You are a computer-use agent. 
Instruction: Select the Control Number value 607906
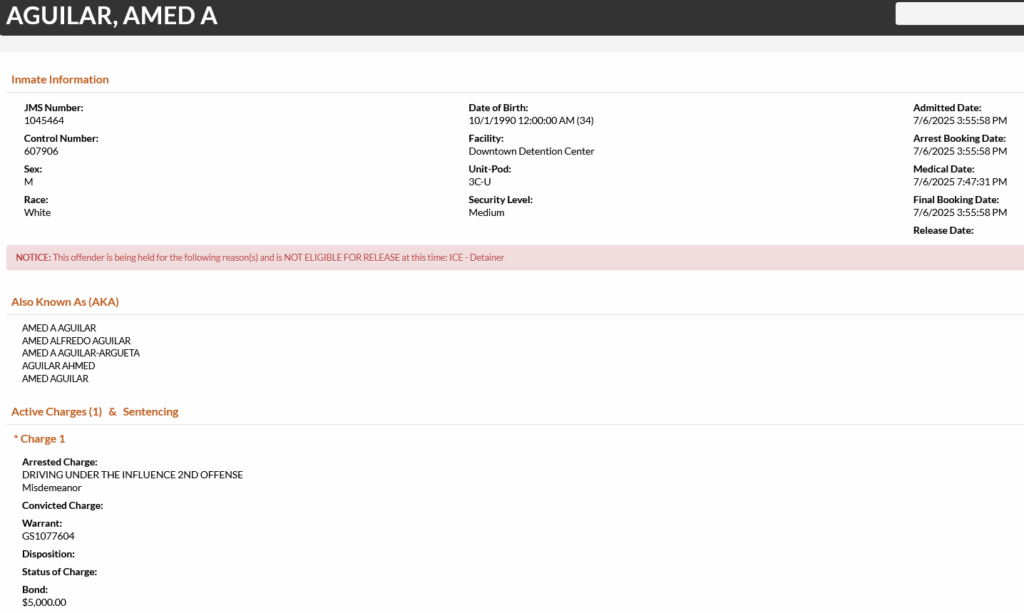click(41, 151)
